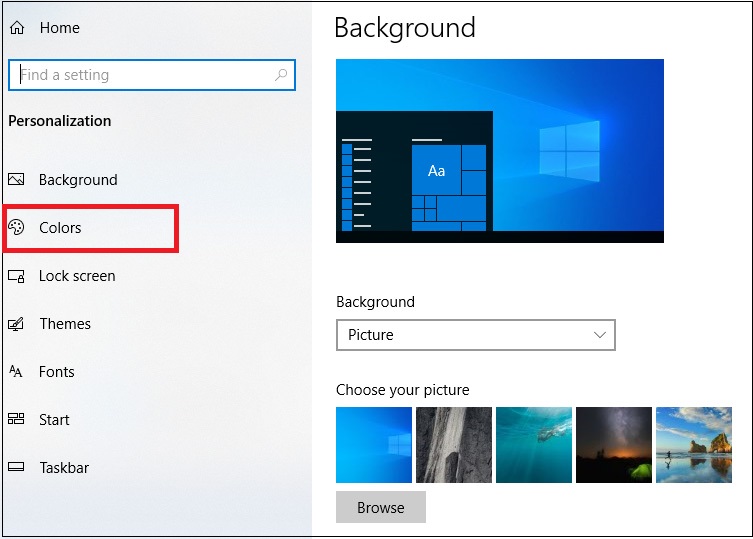Click the Personalization section heading
The height and width of the screenshot is (539, 753).
pos(60,121)
